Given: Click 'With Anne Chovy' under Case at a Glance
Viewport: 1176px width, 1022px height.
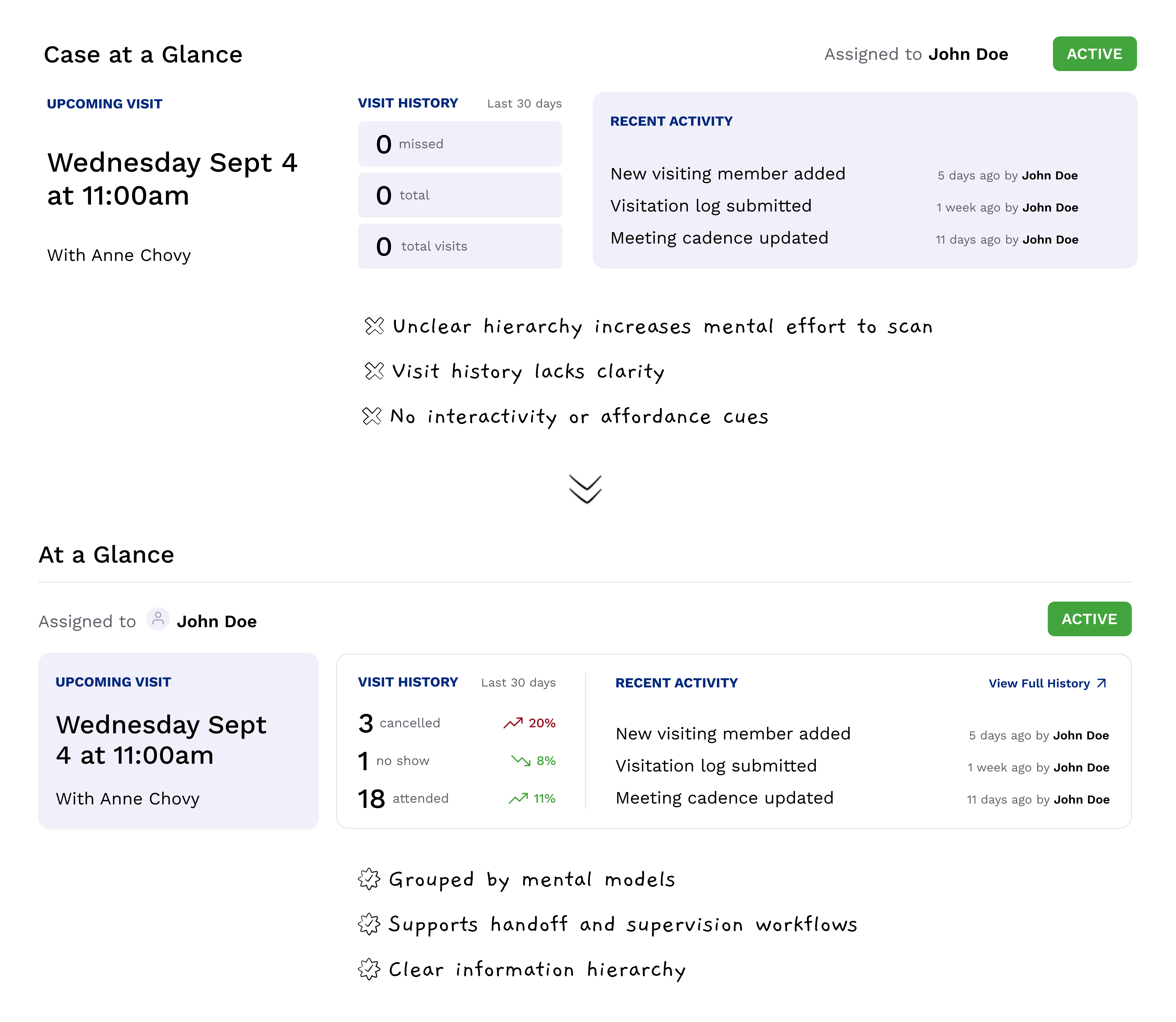Looking at the screenshot, I should 118,255.
